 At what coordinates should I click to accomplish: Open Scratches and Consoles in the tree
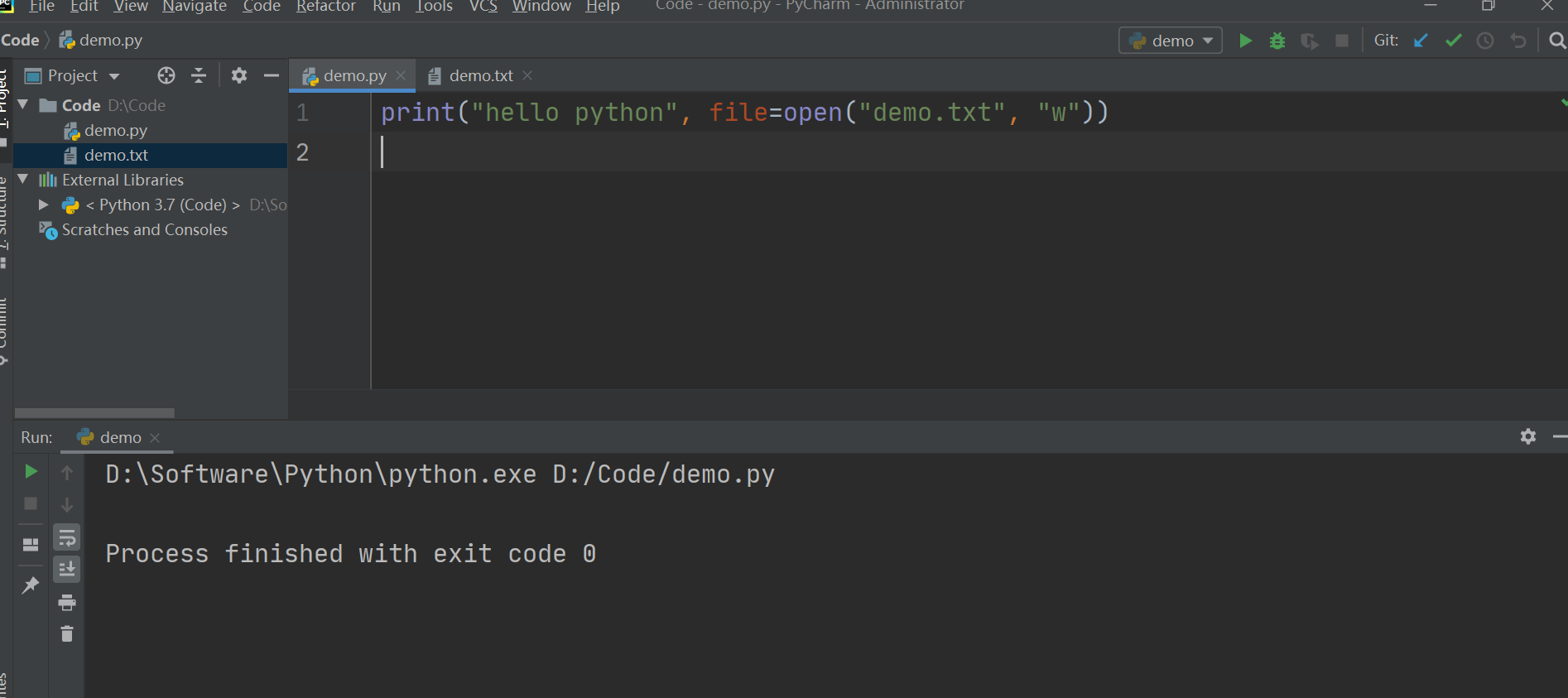click(144, 230)
